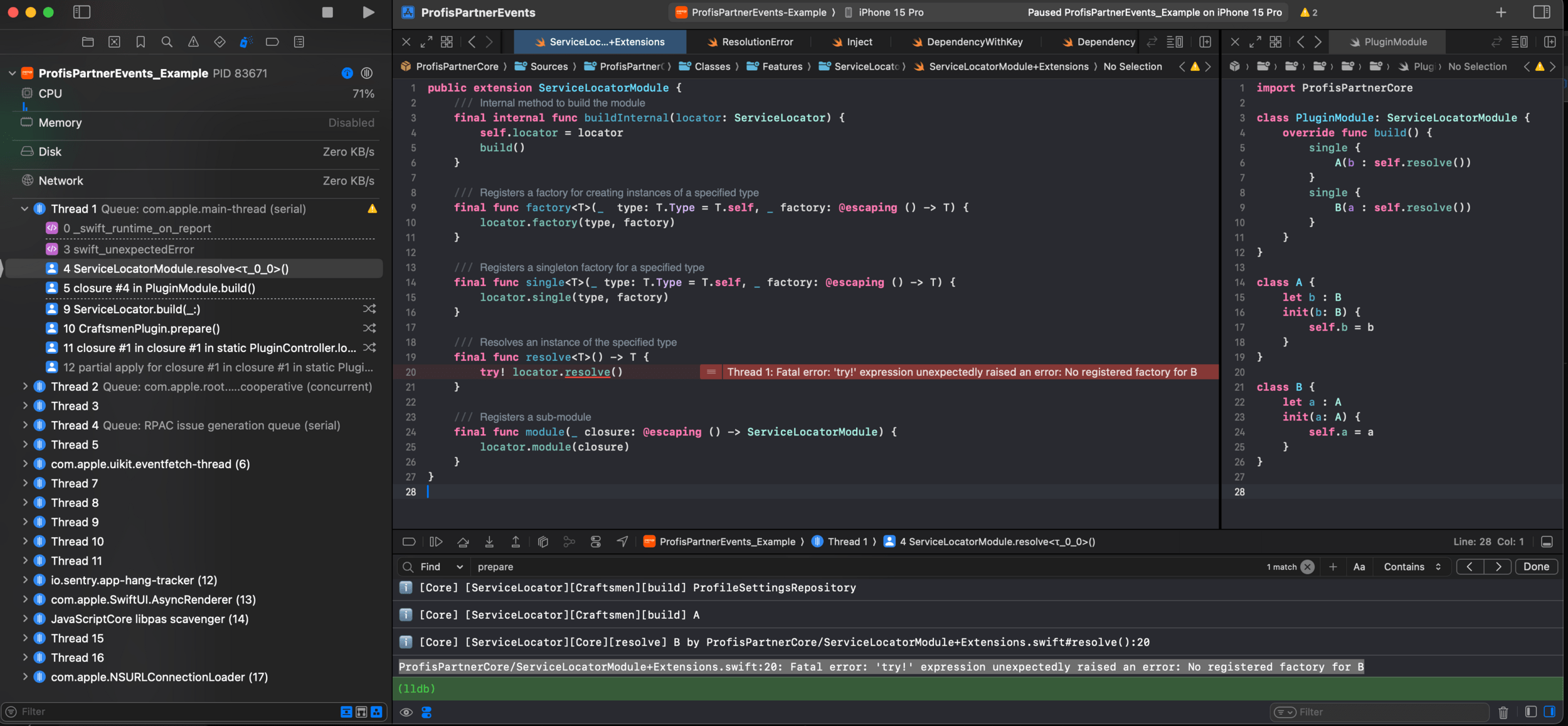The image size is (1568, 726).
Task: Click the Debug View Hierarchy icon
Action: click(543, 542)
